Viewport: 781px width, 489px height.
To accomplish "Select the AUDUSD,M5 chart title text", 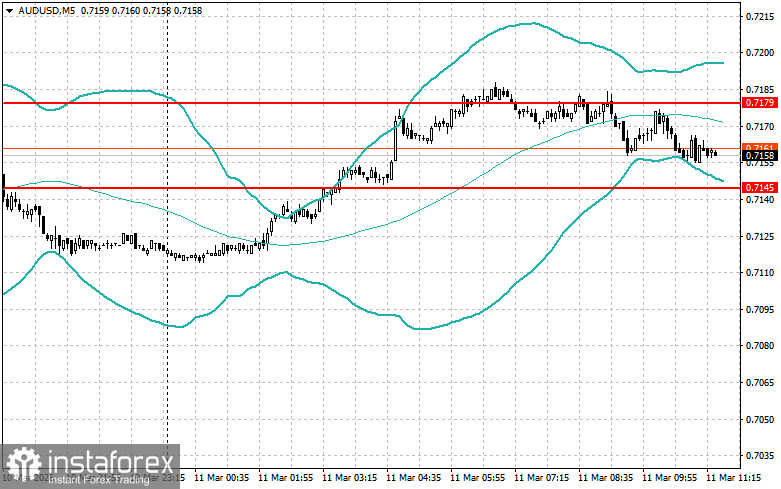I will click(47, 10).
